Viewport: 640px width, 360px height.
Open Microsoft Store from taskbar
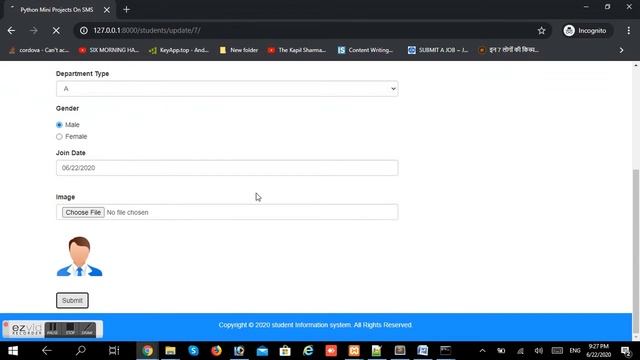tap(285, 351)
